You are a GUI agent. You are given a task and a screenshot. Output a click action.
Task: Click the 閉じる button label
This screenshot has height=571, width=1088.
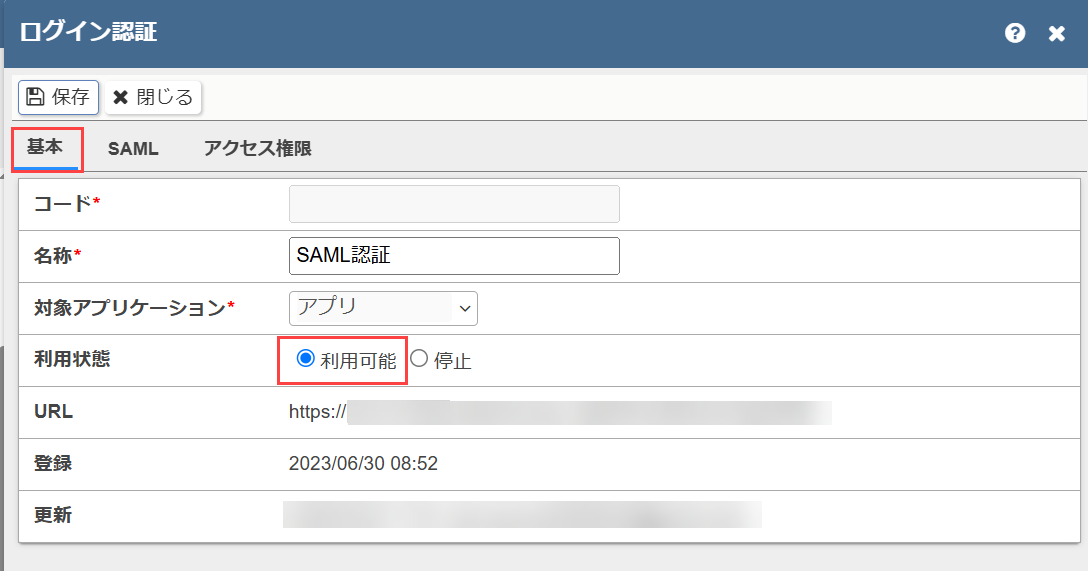click(164, 97)
